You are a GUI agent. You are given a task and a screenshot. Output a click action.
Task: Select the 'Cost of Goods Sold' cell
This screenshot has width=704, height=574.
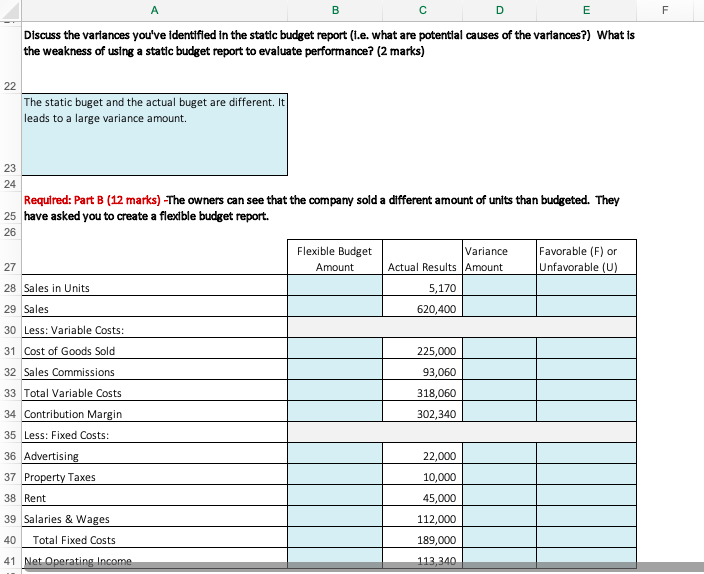(x=154, y=348)
